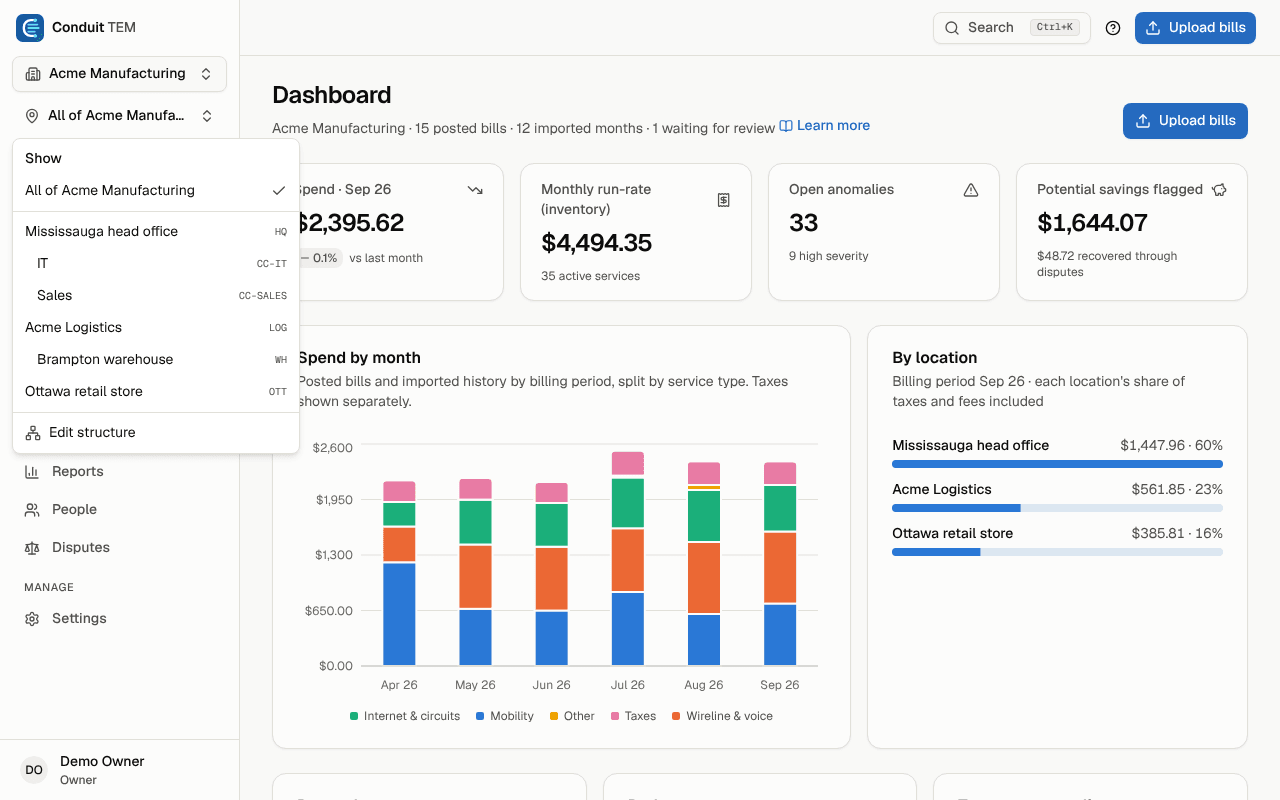The width and height of the screenshot is (1280, 800).
Task: Click the Conduit TEM logo icon
Action: coord(30,28)
